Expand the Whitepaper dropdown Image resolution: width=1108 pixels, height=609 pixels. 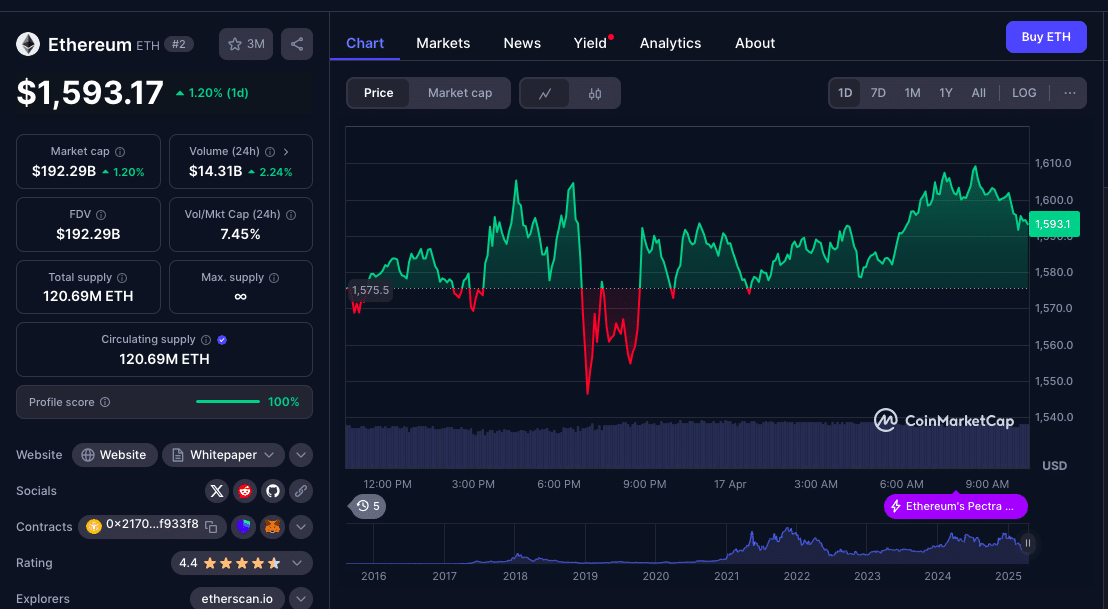(268, 455)
